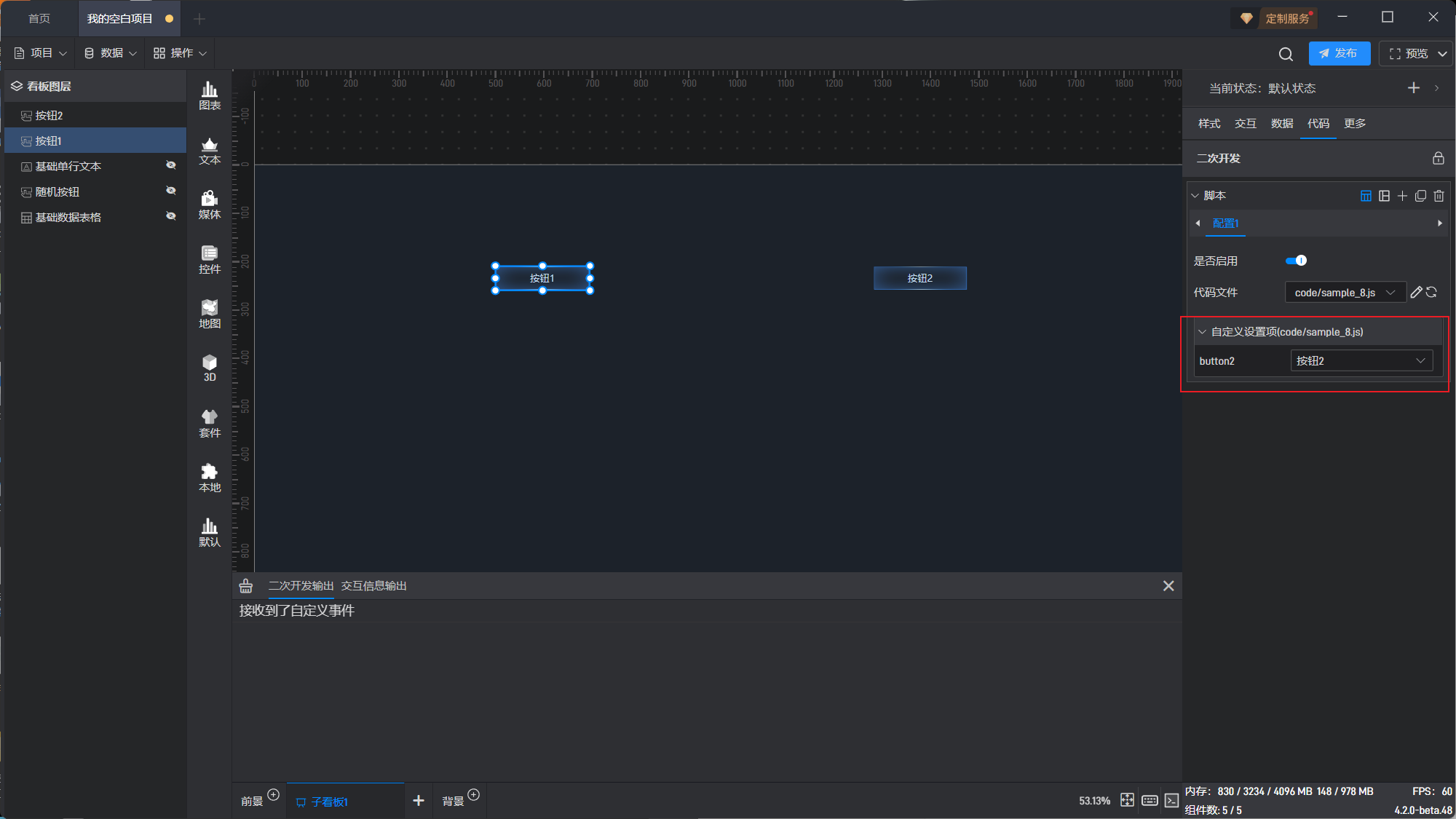Image resolution: width=1456 pixels, height=819 pixels.
Task: Switch to the 交互信息输出 tab
Action: click(373, 586)
